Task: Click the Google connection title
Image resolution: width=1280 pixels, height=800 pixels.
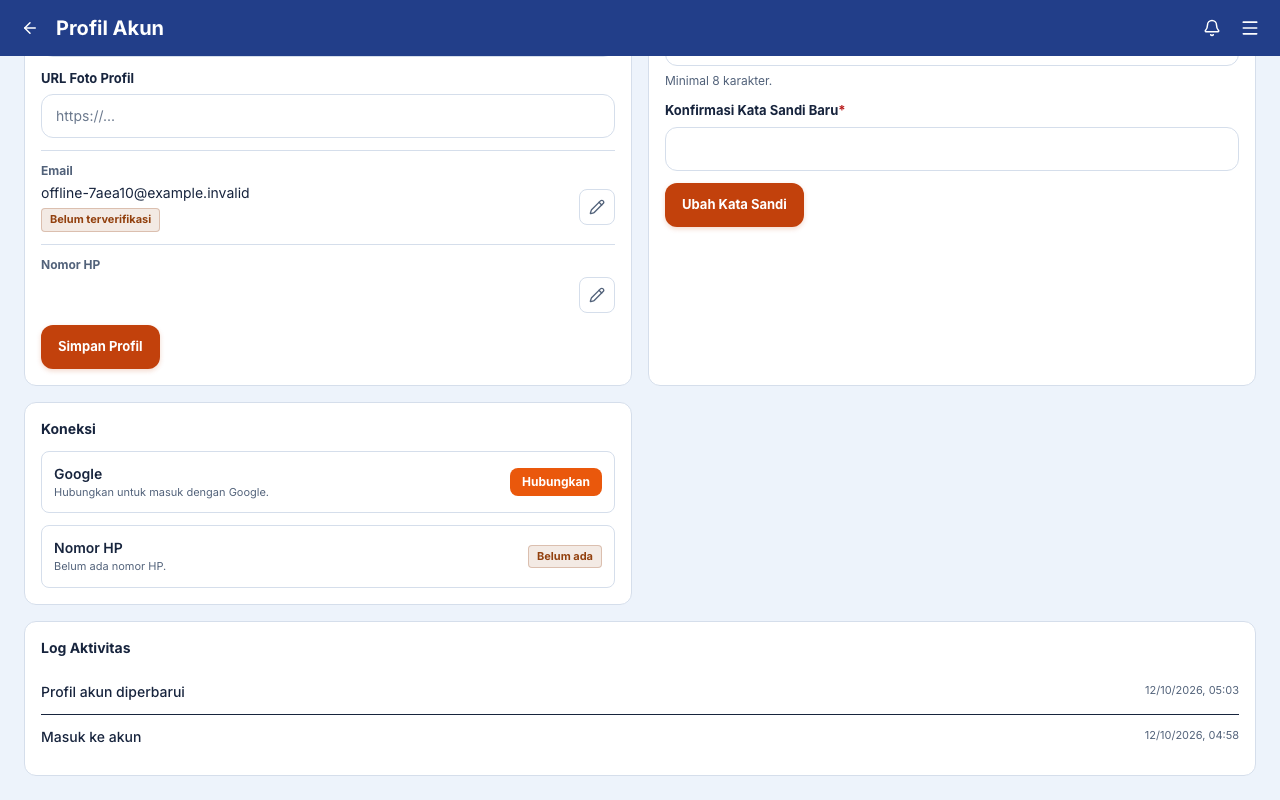Action: [78, 474]
